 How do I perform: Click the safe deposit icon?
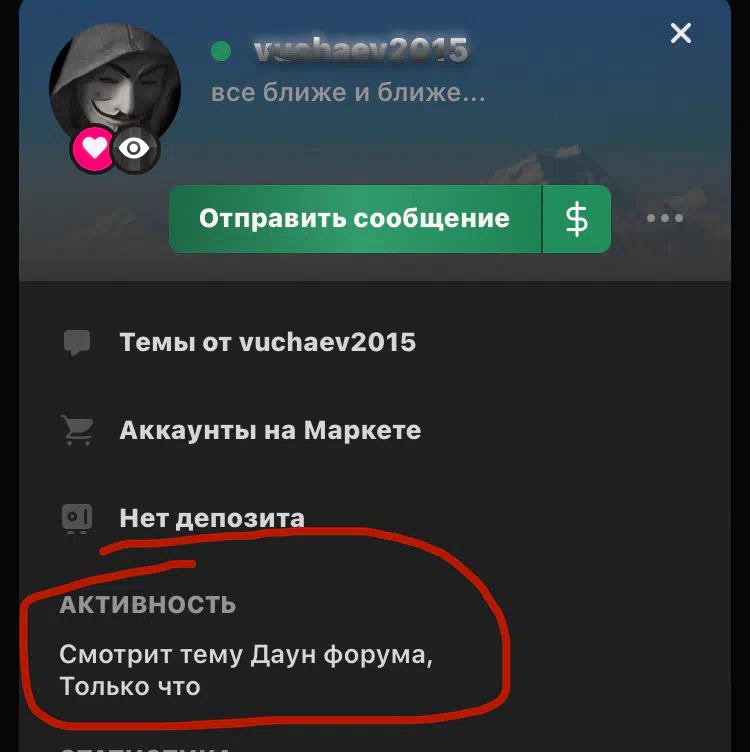[77, 518]
